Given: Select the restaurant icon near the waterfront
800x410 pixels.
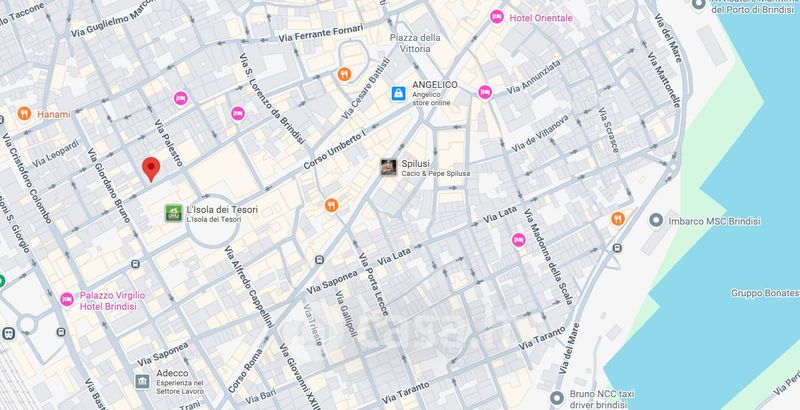Looking at the screenshot, I should [x=618, y=219].
